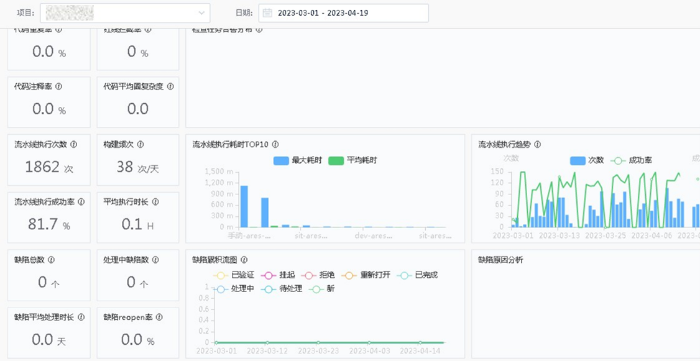Toggle the 重新打开 legend series
Viewport: 700px width, 361px height.
366,275
